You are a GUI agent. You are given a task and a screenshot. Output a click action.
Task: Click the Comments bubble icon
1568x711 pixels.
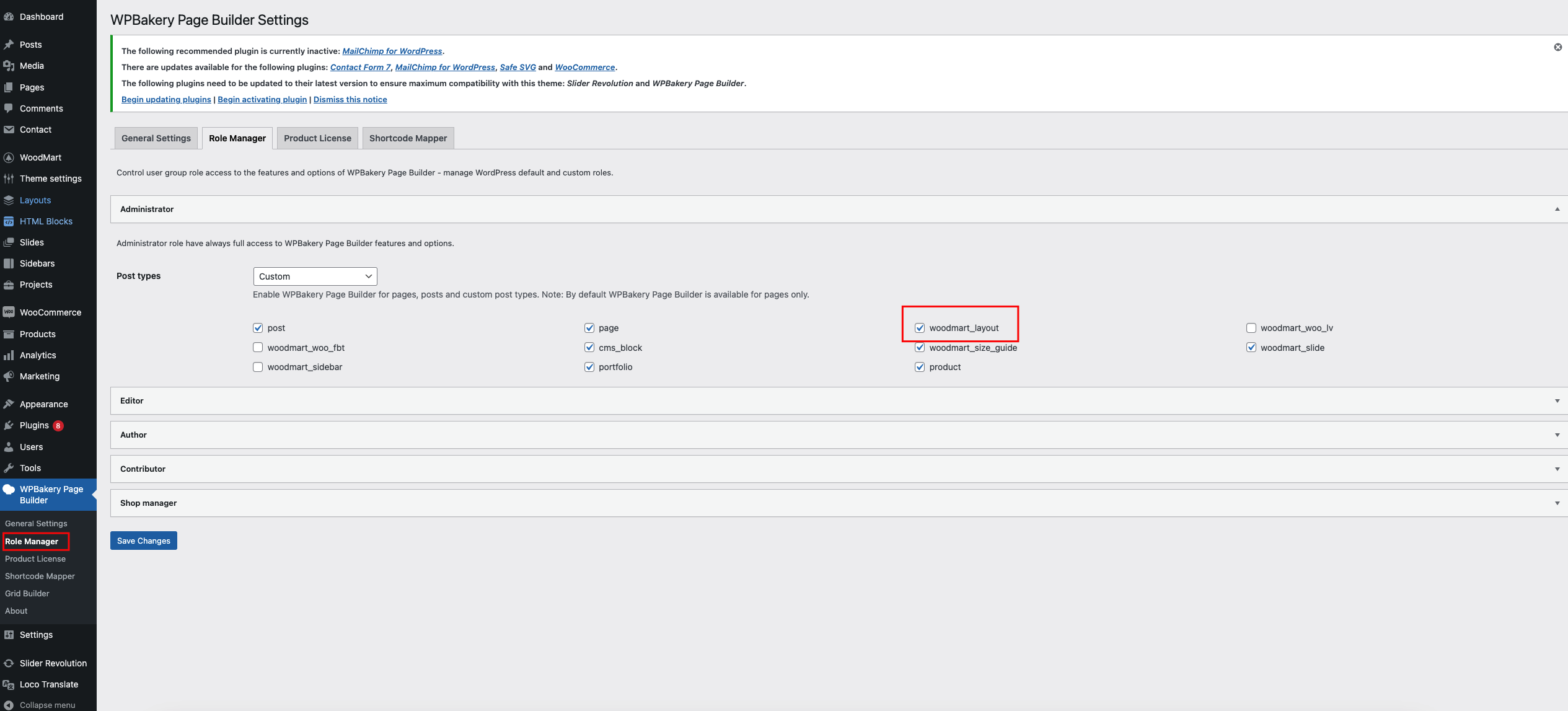click(9, 108)
